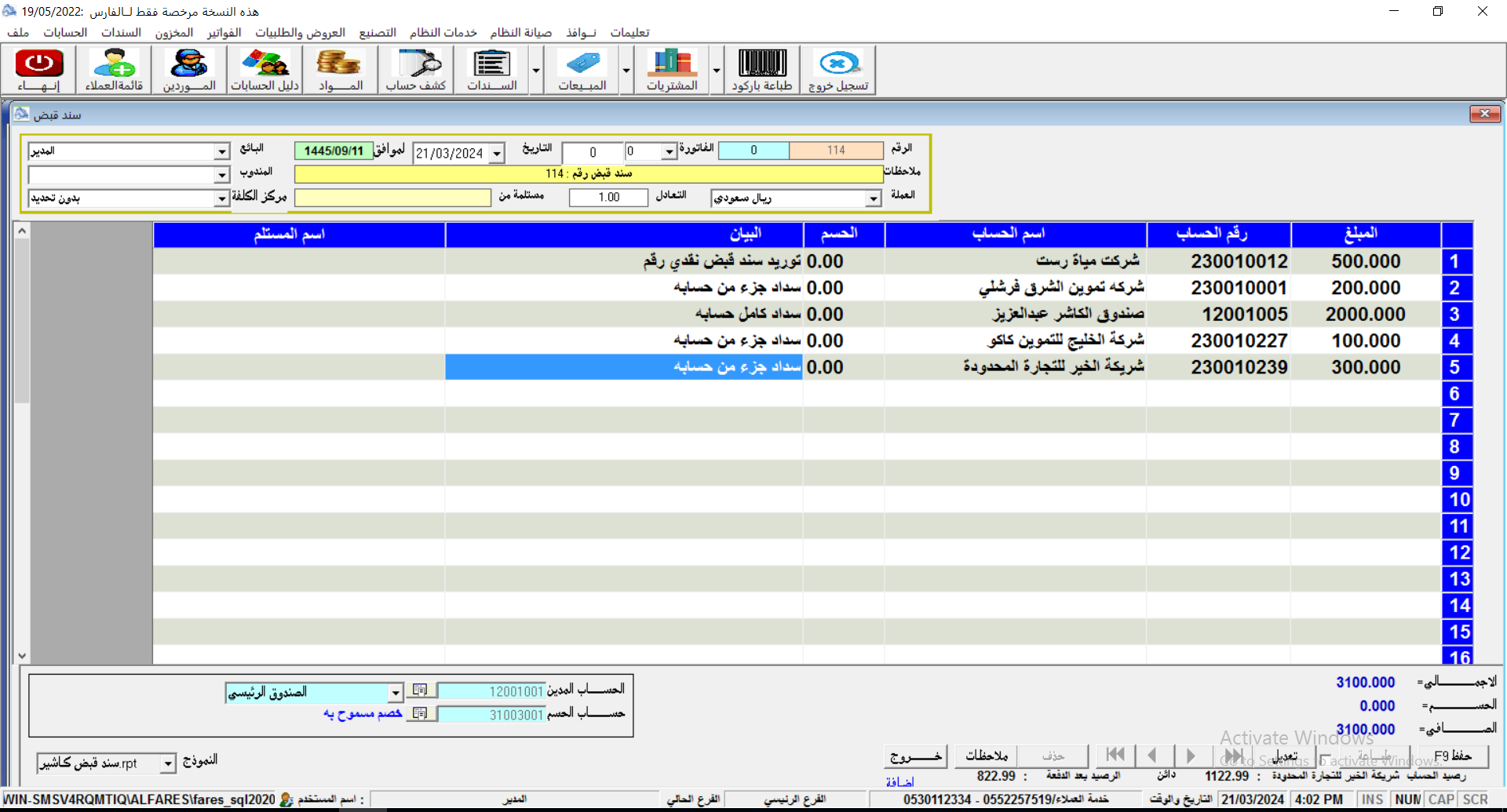This screenshot has width=1507, height=812.
Task: Click the حفظ F9 save button
Action: [1453, 756]
